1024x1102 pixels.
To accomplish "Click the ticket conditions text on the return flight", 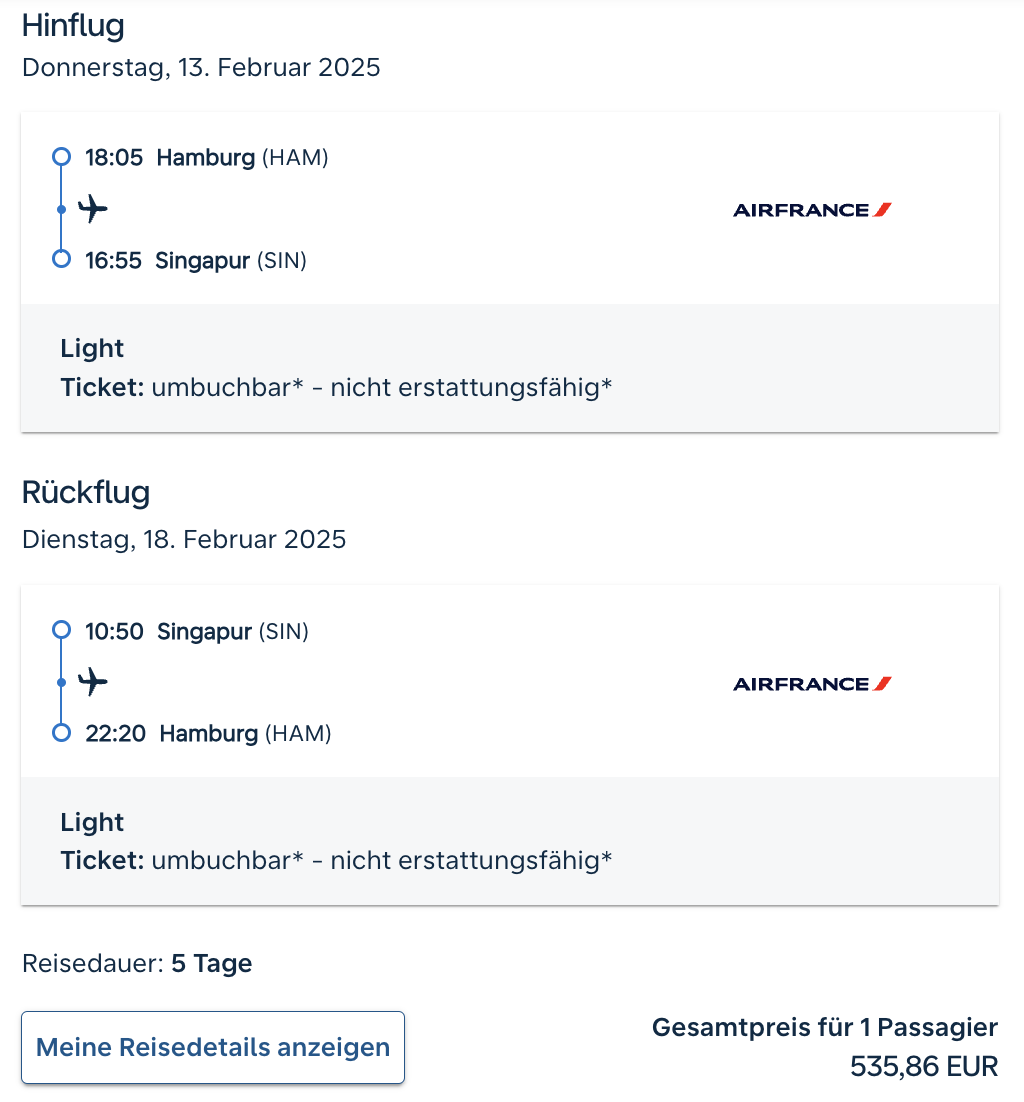I will tap(336, 860).
